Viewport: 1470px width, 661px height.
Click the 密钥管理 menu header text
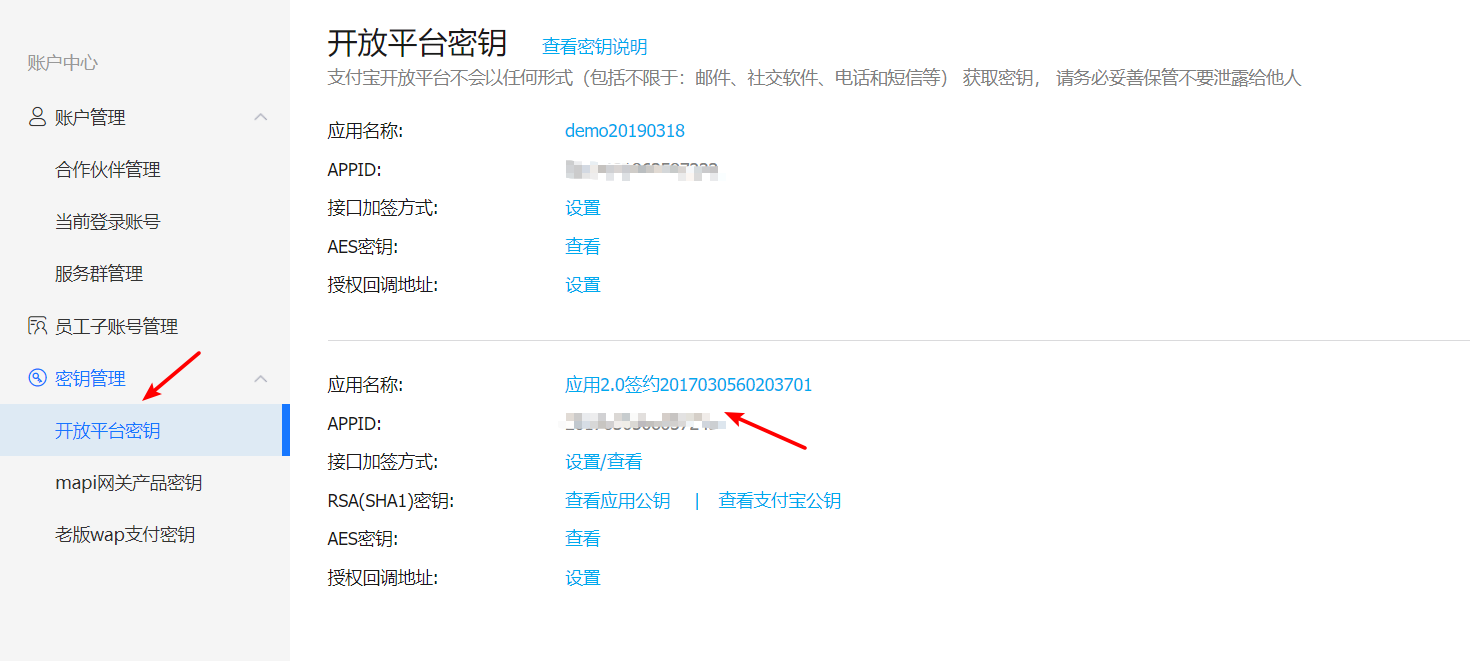(90, 378)
